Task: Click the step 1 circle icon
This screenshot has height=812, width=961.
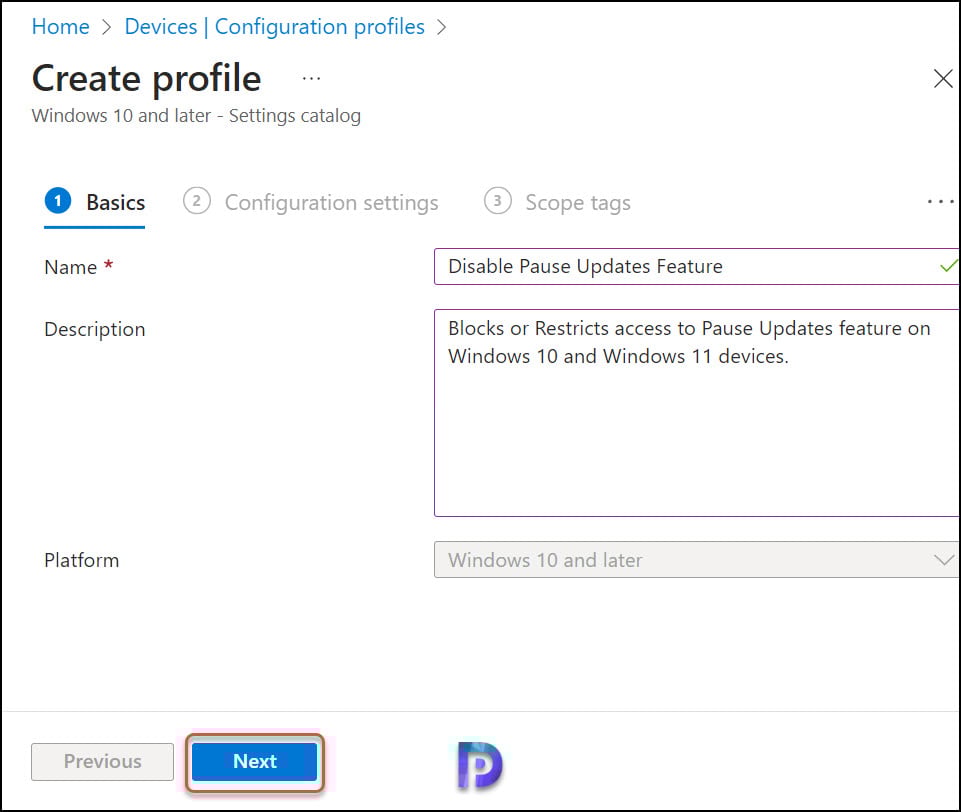Action: coord(58,201)
